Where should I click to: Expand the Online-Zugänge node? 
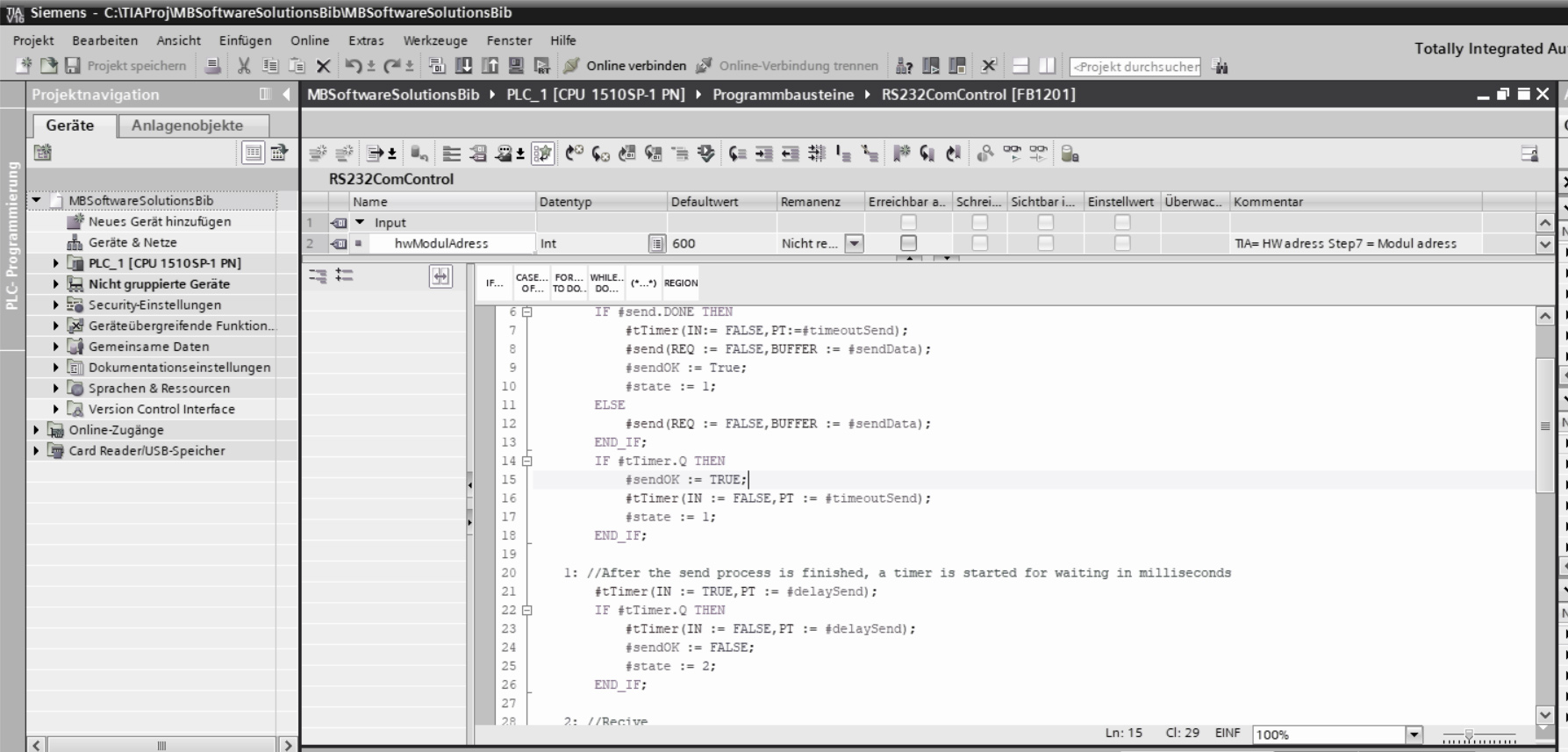tap(36, 430)
